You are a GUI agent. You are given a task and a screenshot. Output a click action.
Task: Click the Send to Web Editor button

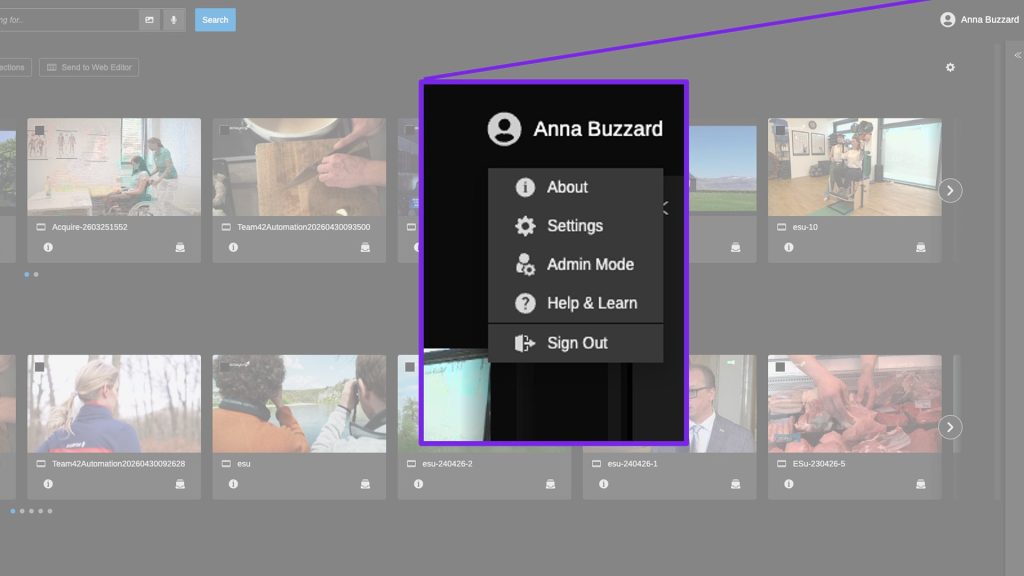click(89, 67)
